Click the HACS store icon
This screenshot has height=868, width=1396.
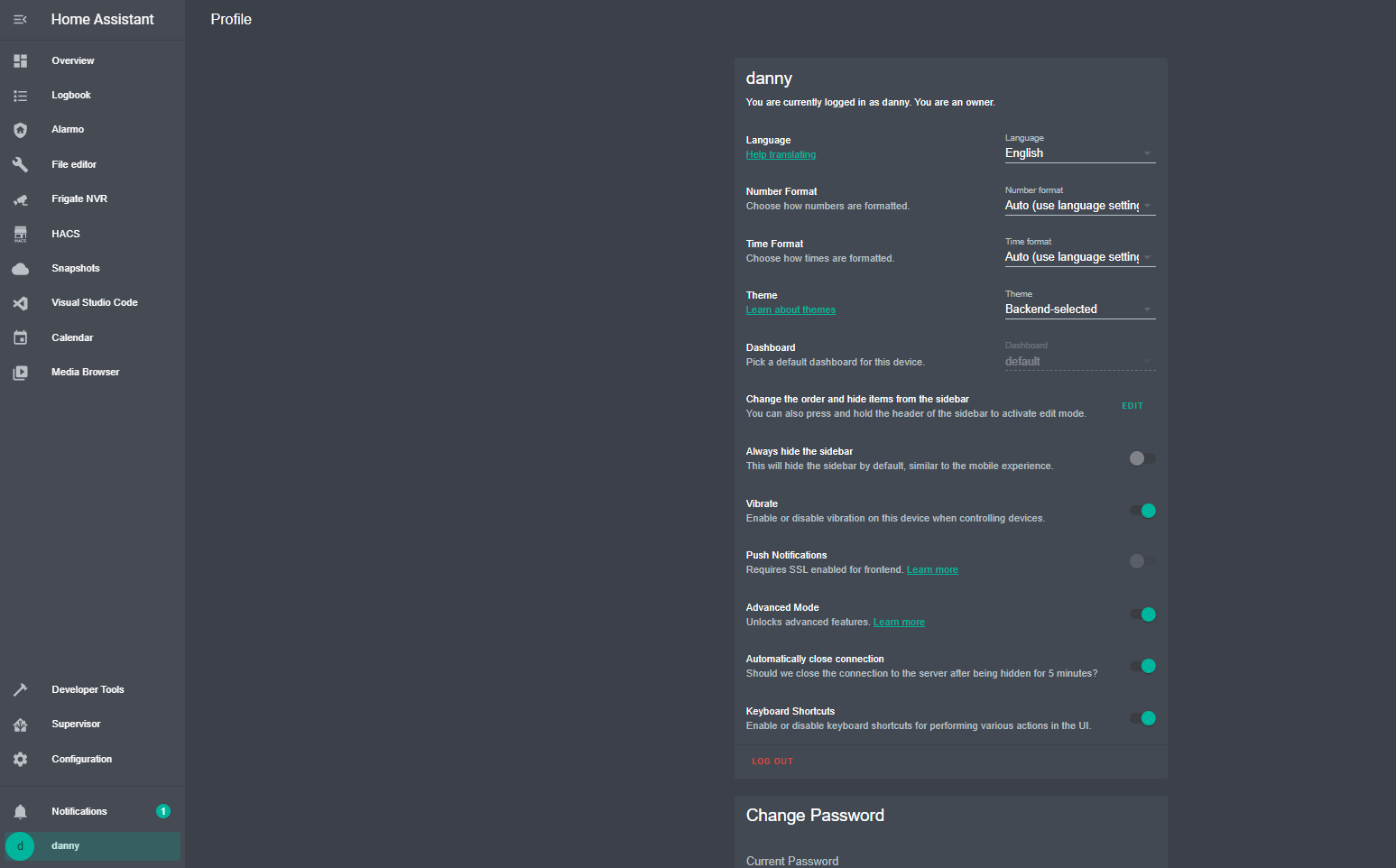pos(20,234)
